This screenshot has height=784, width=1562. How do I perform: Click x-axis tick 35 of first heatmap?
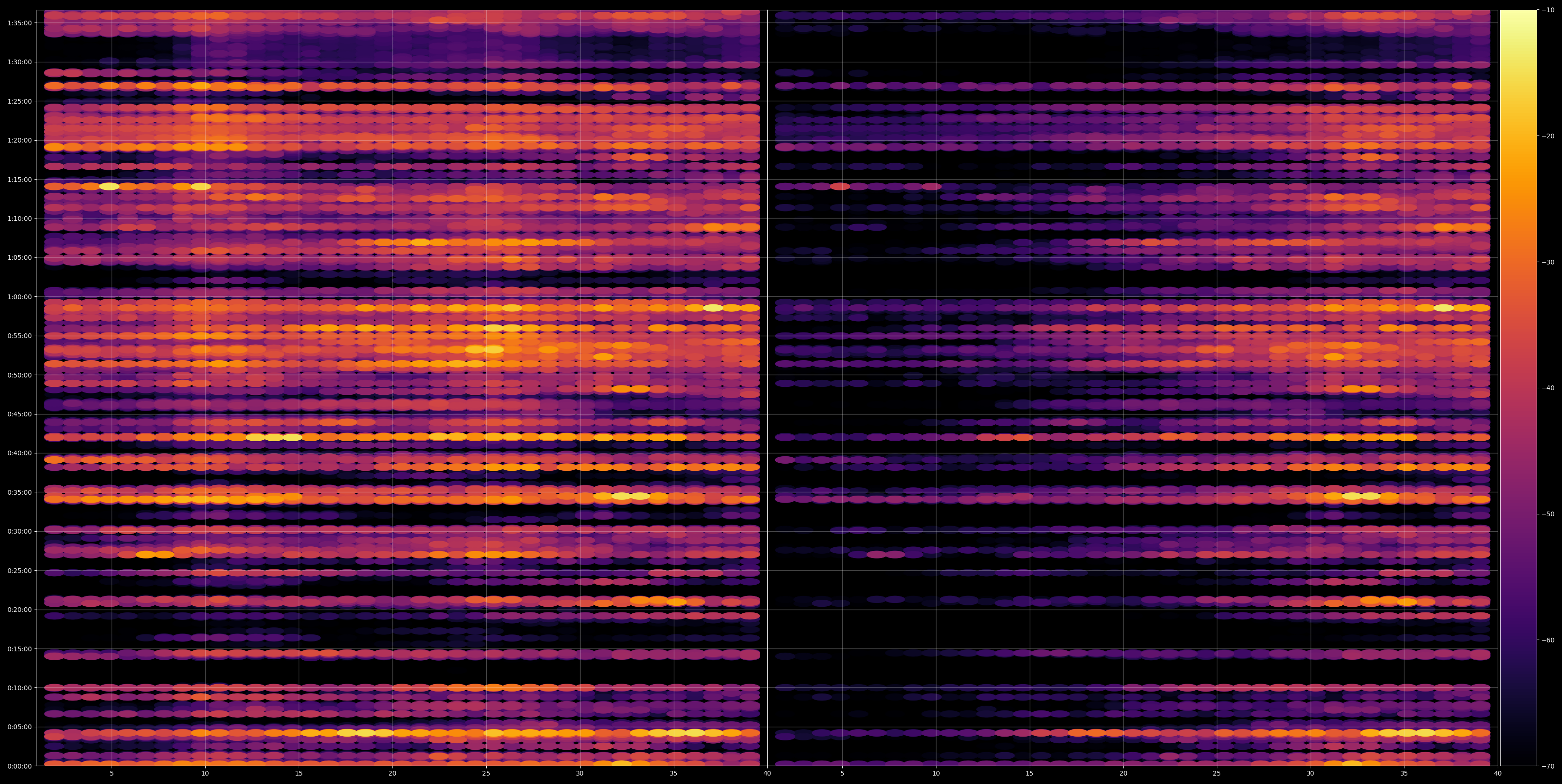click(x=674, y=773)
